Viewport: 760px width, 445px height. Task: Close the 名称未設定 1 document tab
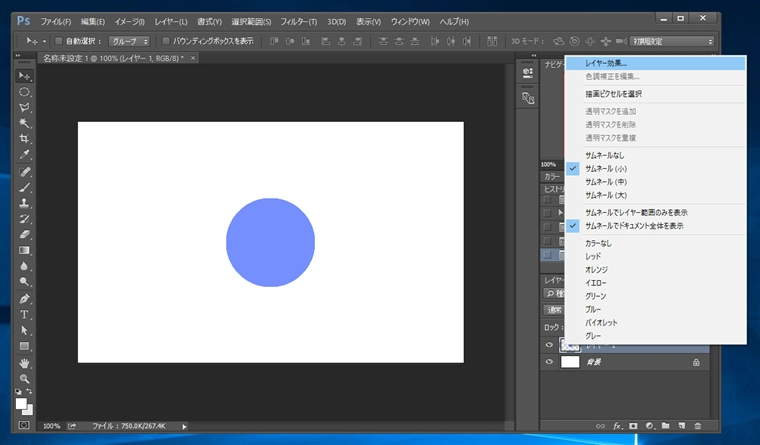pyautogui.click(x=193, y=58)
